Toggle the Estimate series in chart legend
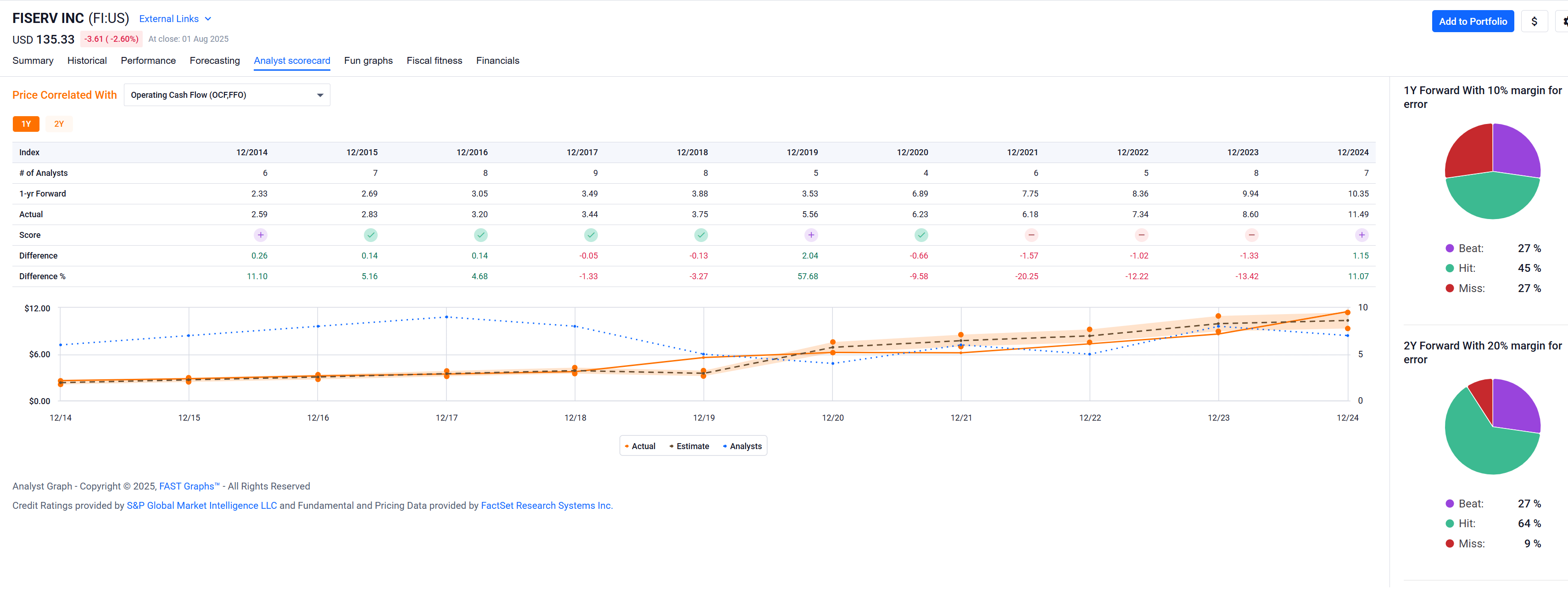1568x591 pixels. pos(689,447)
